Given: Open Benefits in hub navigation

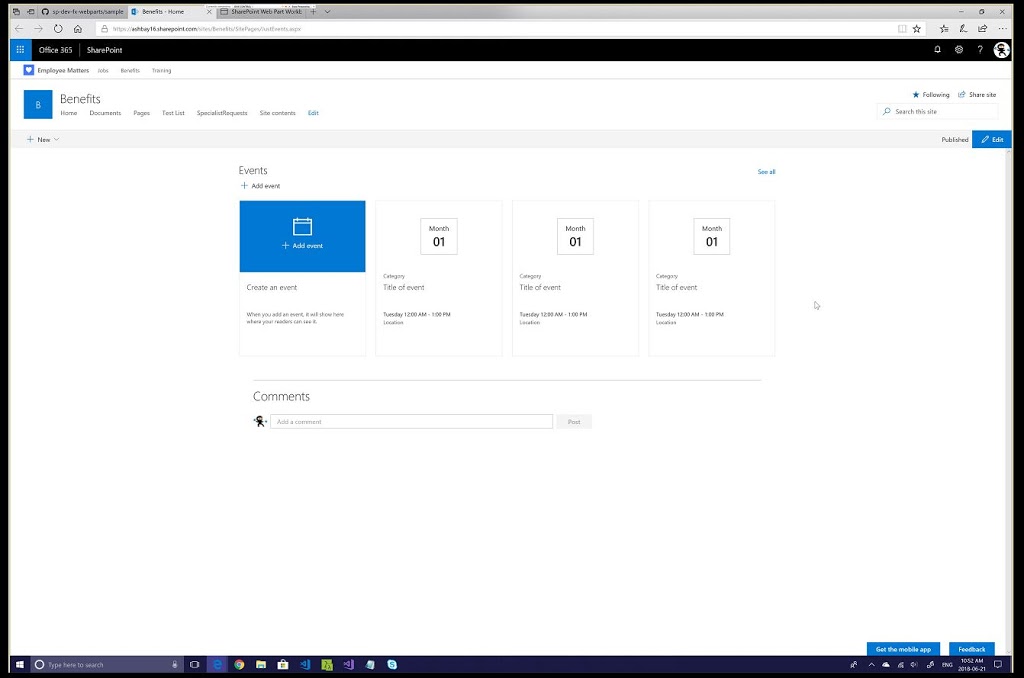Looking at the screenshot, I should click(130, 70).
